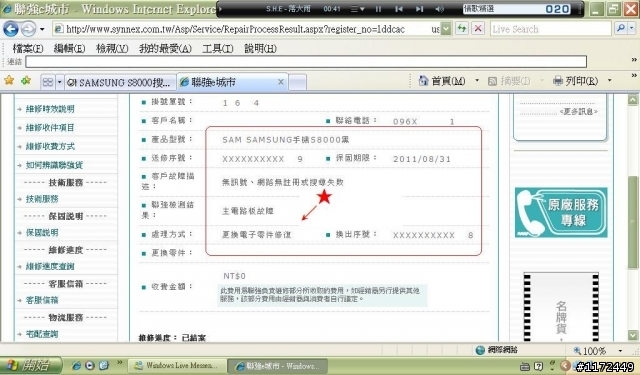This screenshot has height=375, width=640.
Task: Open the 客服信箱 sidebar link
Action: 42,300
